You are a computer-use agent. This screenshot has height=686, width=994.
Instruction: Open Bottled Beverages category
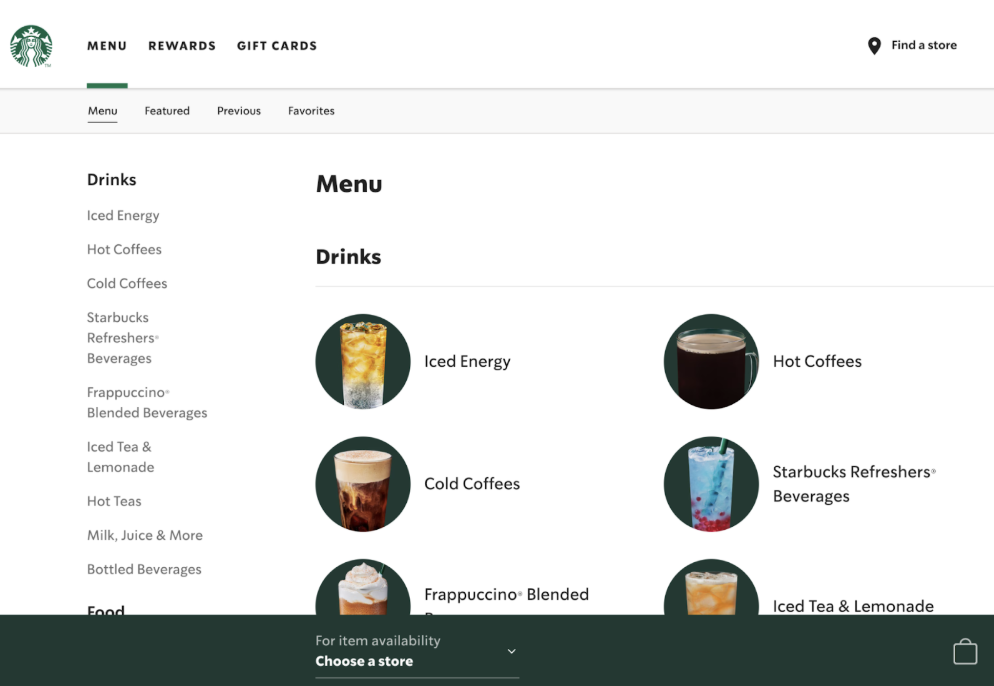pos(144,568)
